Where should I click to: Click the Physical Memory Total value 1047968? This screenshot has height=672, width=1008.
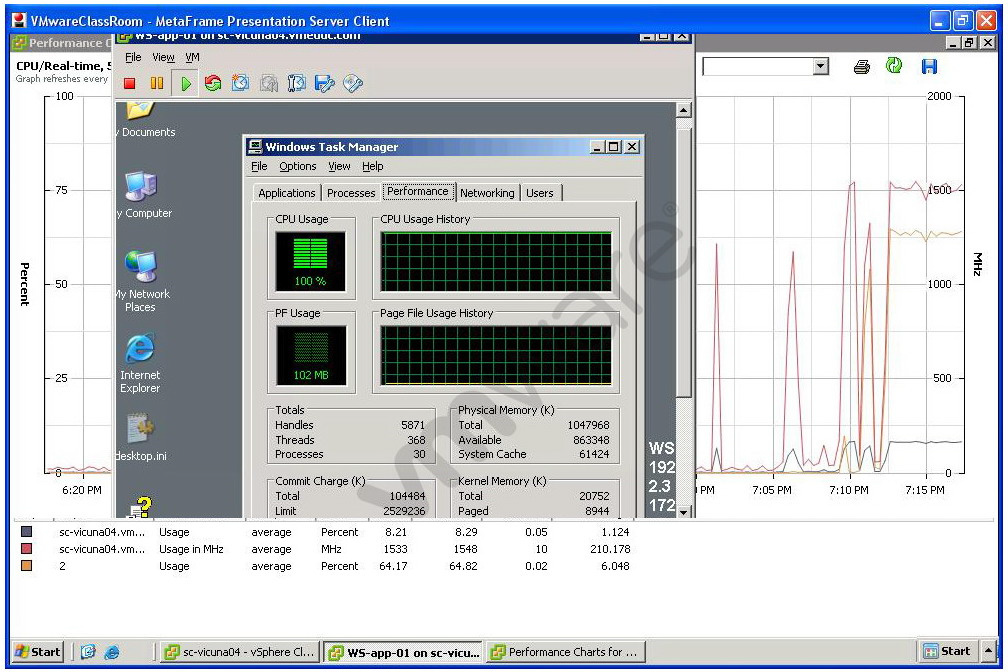[588, 425]
